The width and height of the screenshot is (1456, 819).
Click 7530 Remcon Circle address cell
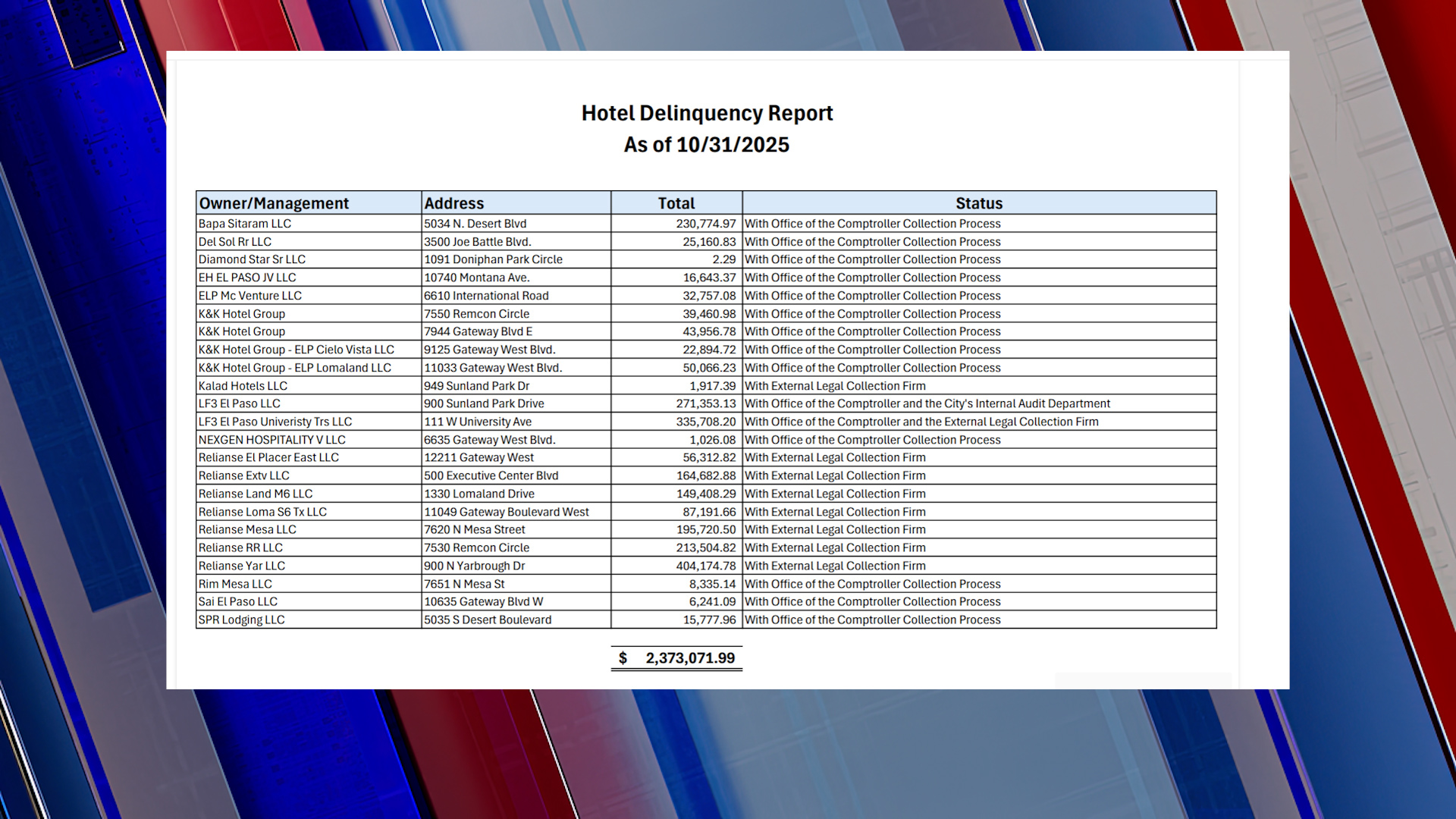477,548
